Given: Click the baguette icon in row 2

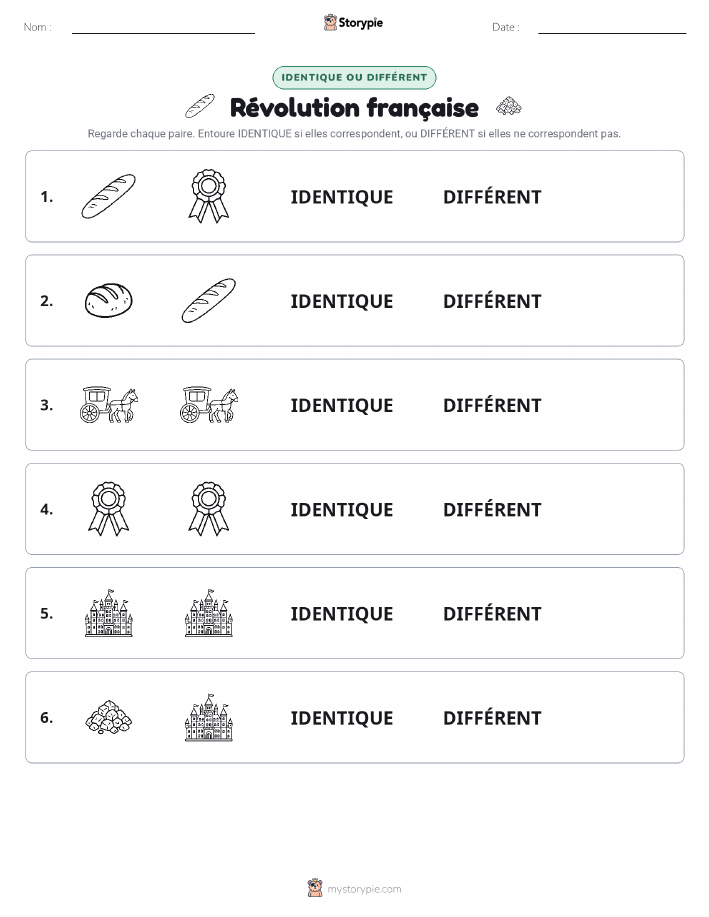Looking at the screenshot, I should tap(209, 301).
